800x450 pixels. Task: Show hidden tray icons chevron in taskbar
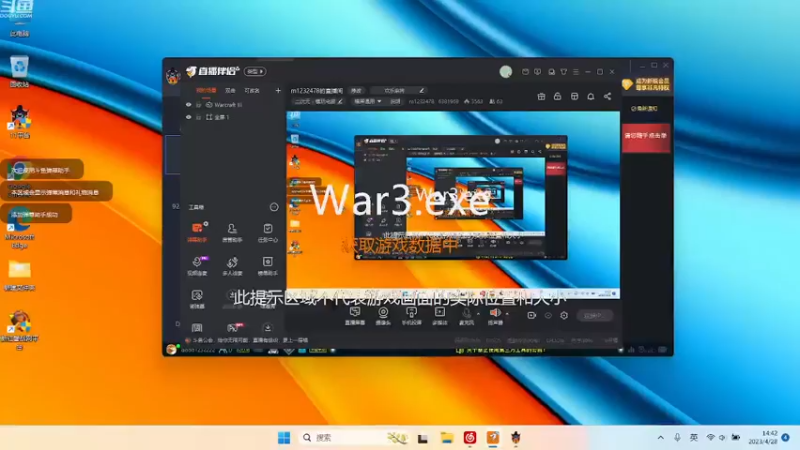(x=661, y=437)
